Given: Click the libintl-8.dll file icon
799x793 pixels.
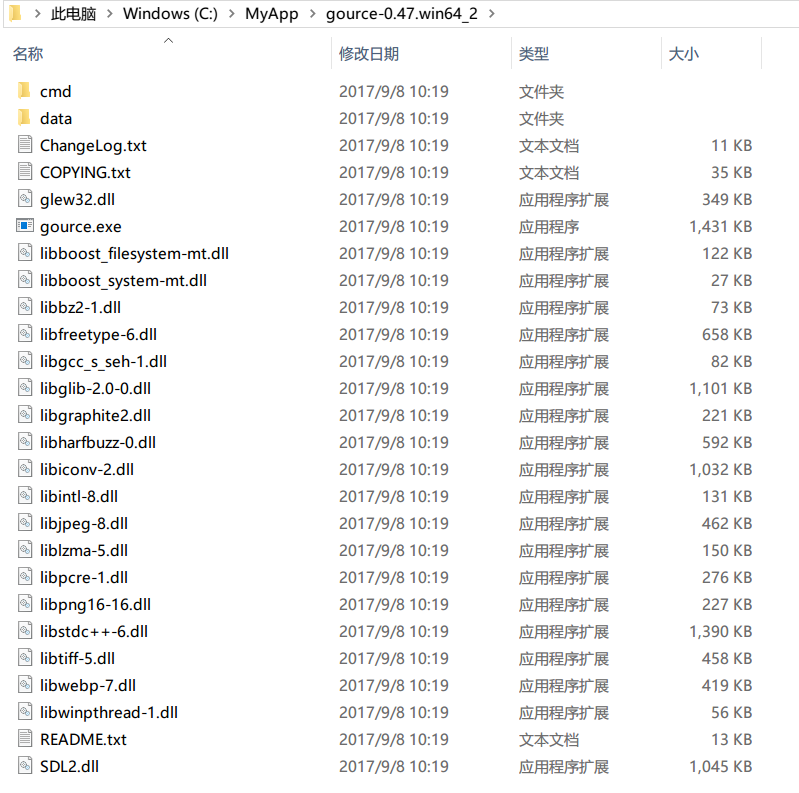Looking at the screenshot, I should tap(25, 496).
